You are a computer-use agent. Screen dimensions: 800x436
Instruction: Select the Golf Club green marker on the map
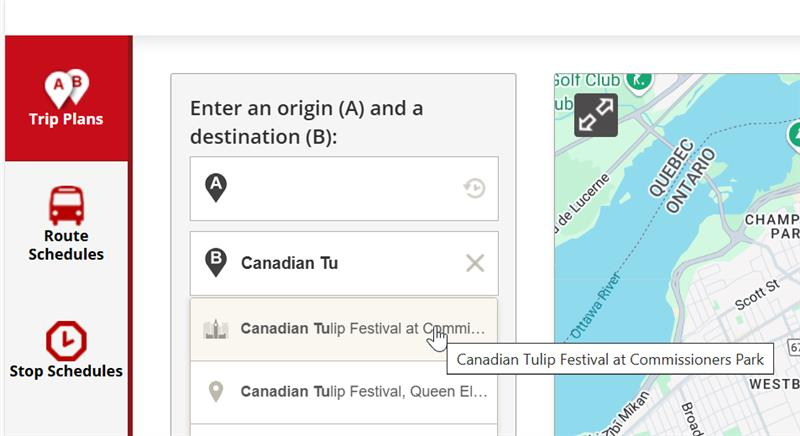[x=639, y=82]
